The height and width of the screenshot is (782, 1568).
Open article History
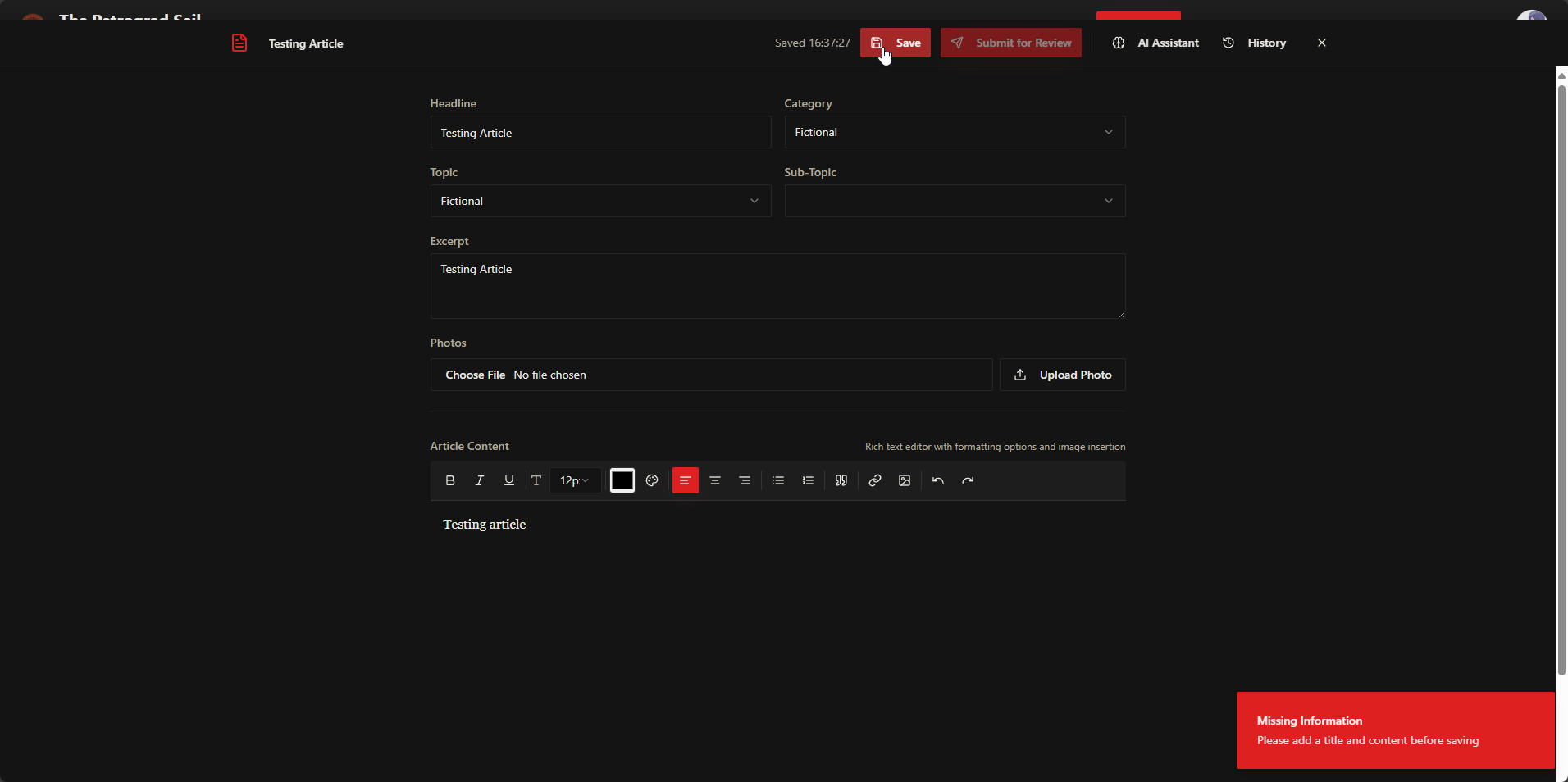[1255, 43]
